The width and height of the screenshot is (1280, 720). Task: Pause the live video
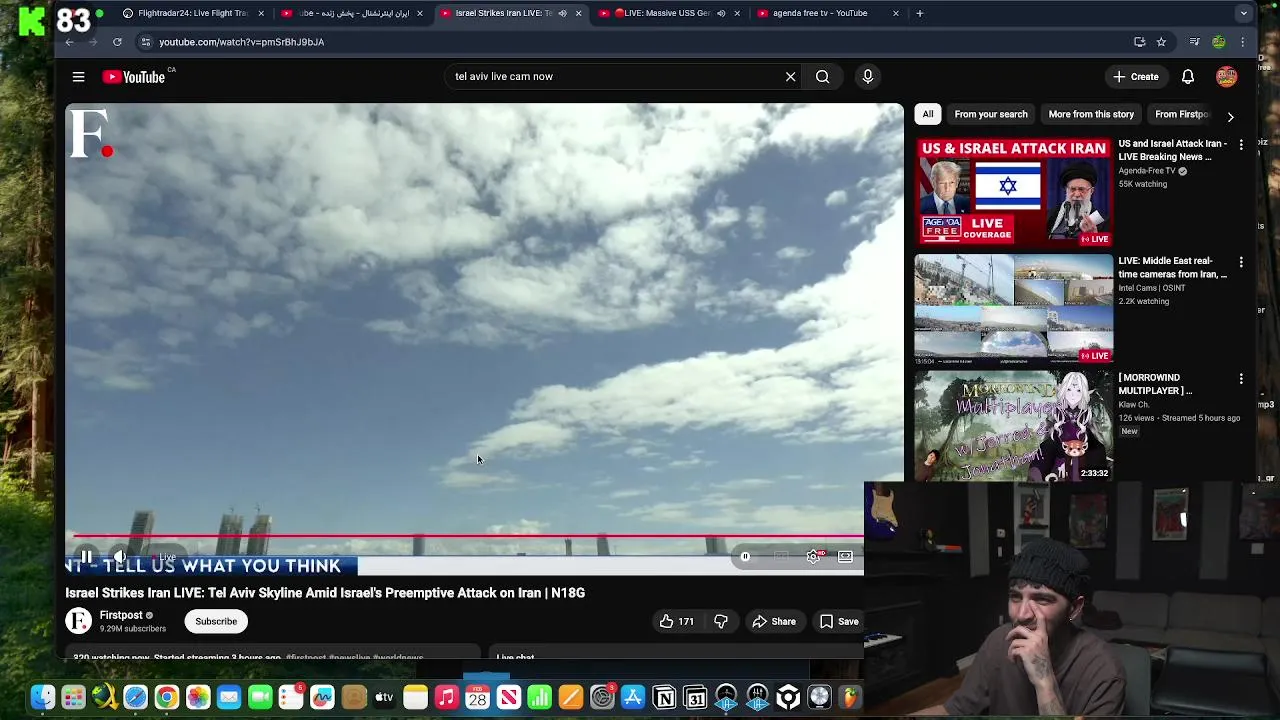[86, 557]
